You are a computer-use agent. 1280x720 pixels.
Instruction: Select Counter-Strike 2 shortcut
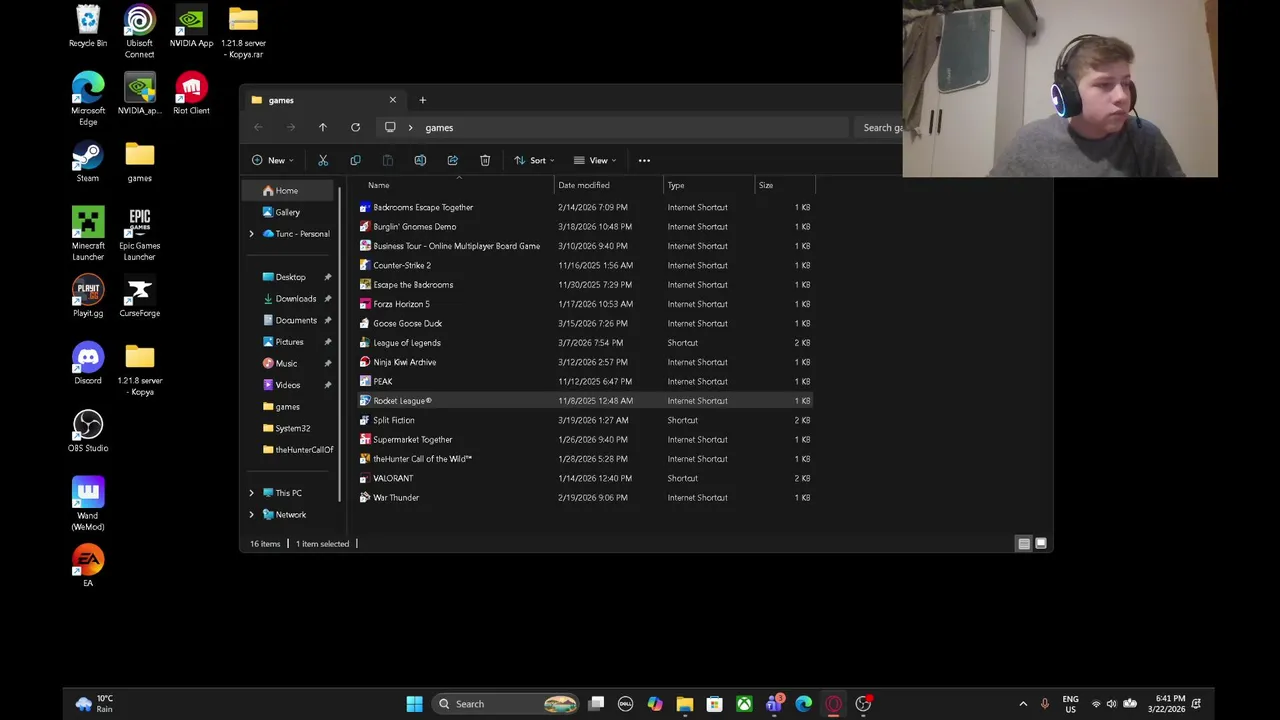pyautogui.click(x=584, y=265)
